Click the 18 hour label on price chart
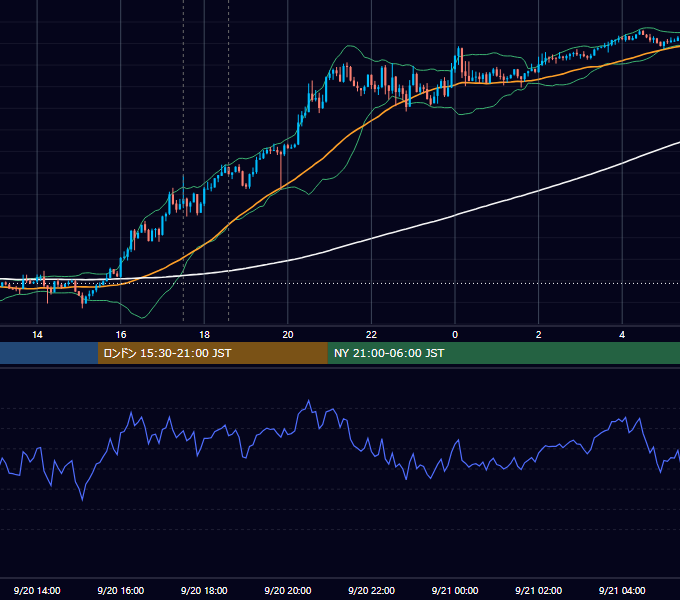Screen dimensions: 680x600 click(x=204, y=335)
